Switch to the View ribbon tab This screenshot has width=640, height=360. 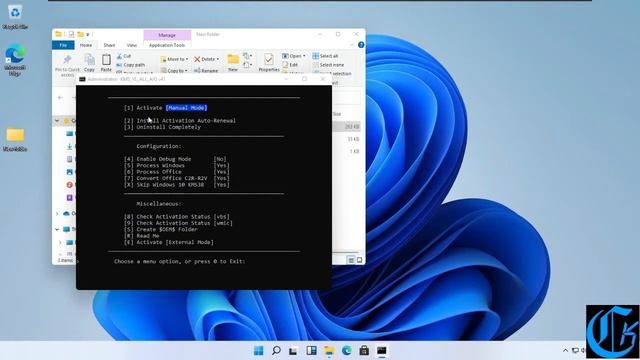tap(132, 45)
